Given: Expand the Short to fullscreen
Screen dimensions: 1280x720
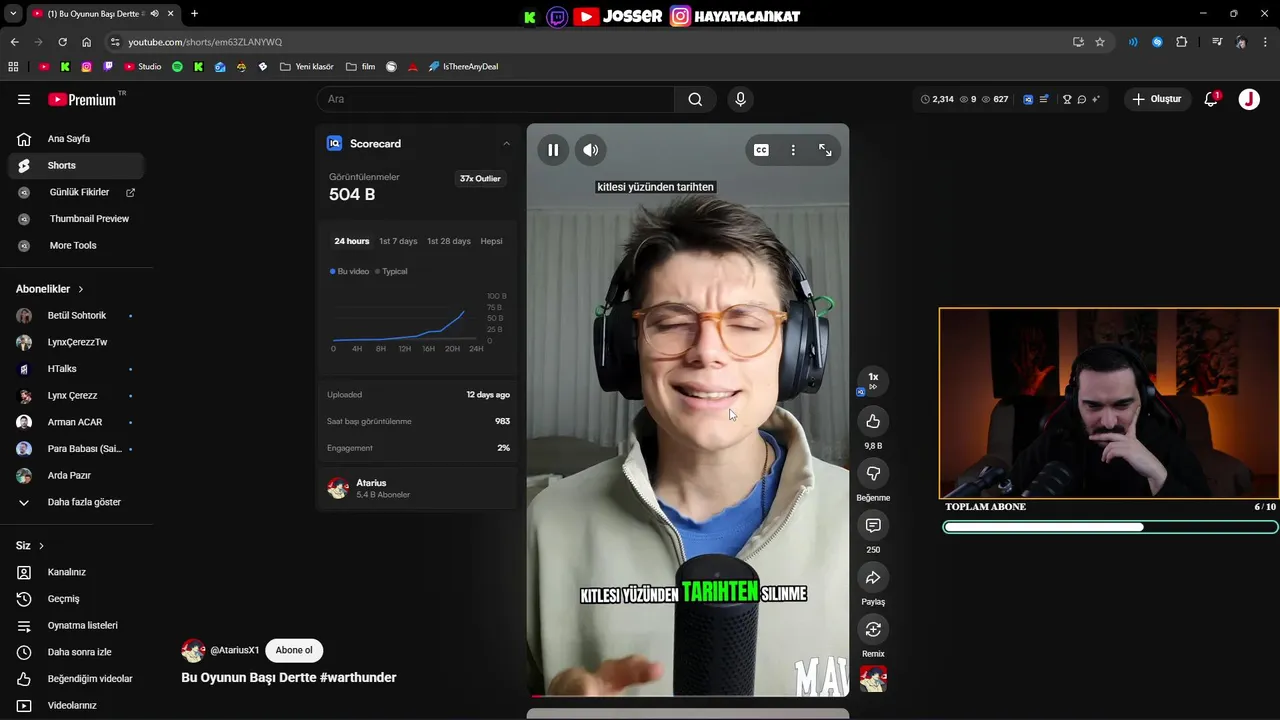Looking at the screenshot, I should pyautogui.click(x=825, y=150).
